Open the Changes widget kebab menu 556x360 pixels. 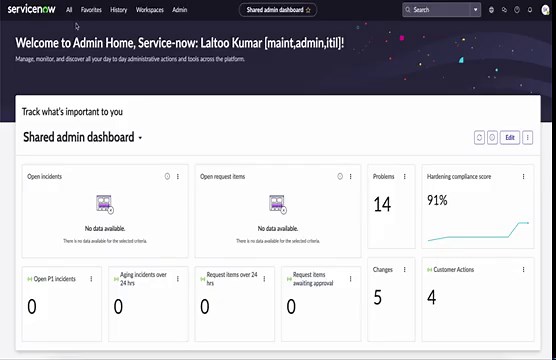(405, 270)
